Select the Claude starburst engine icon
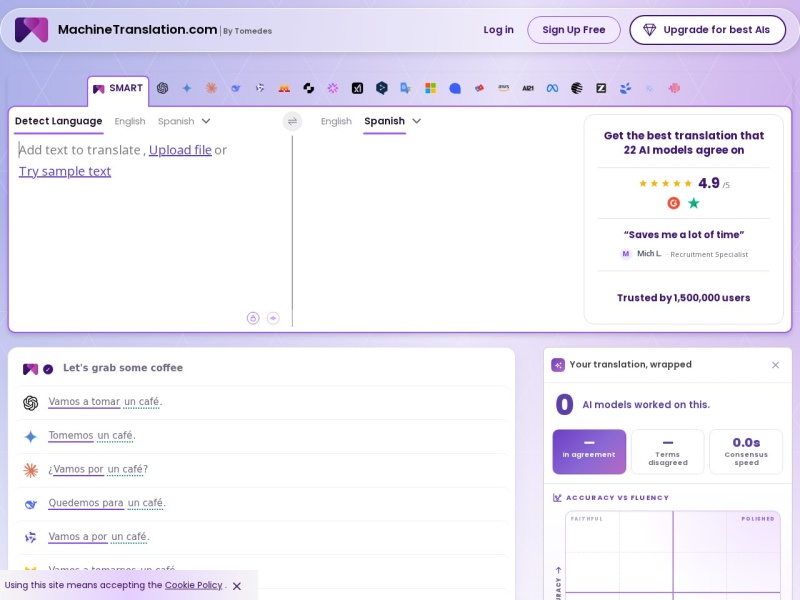 coord(211,88)
